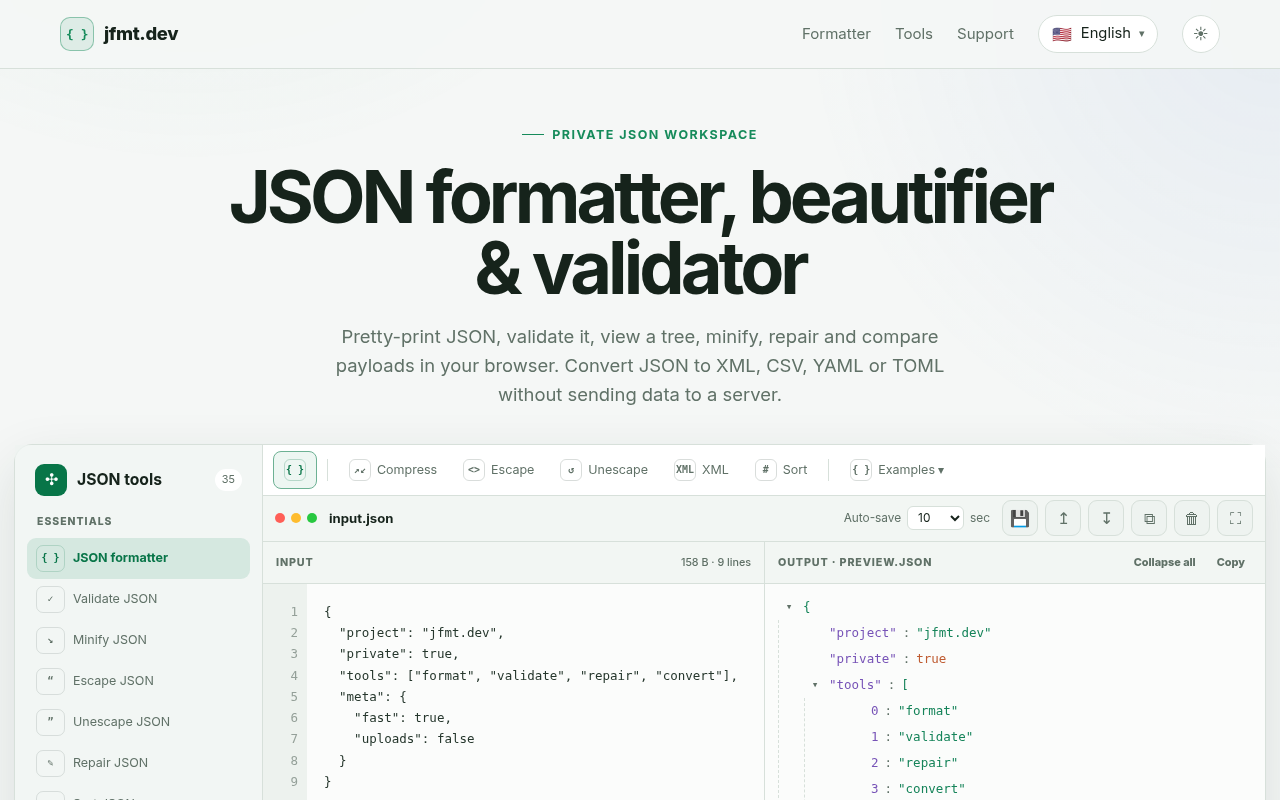Click the download arrow icon

coord(1106,518)
